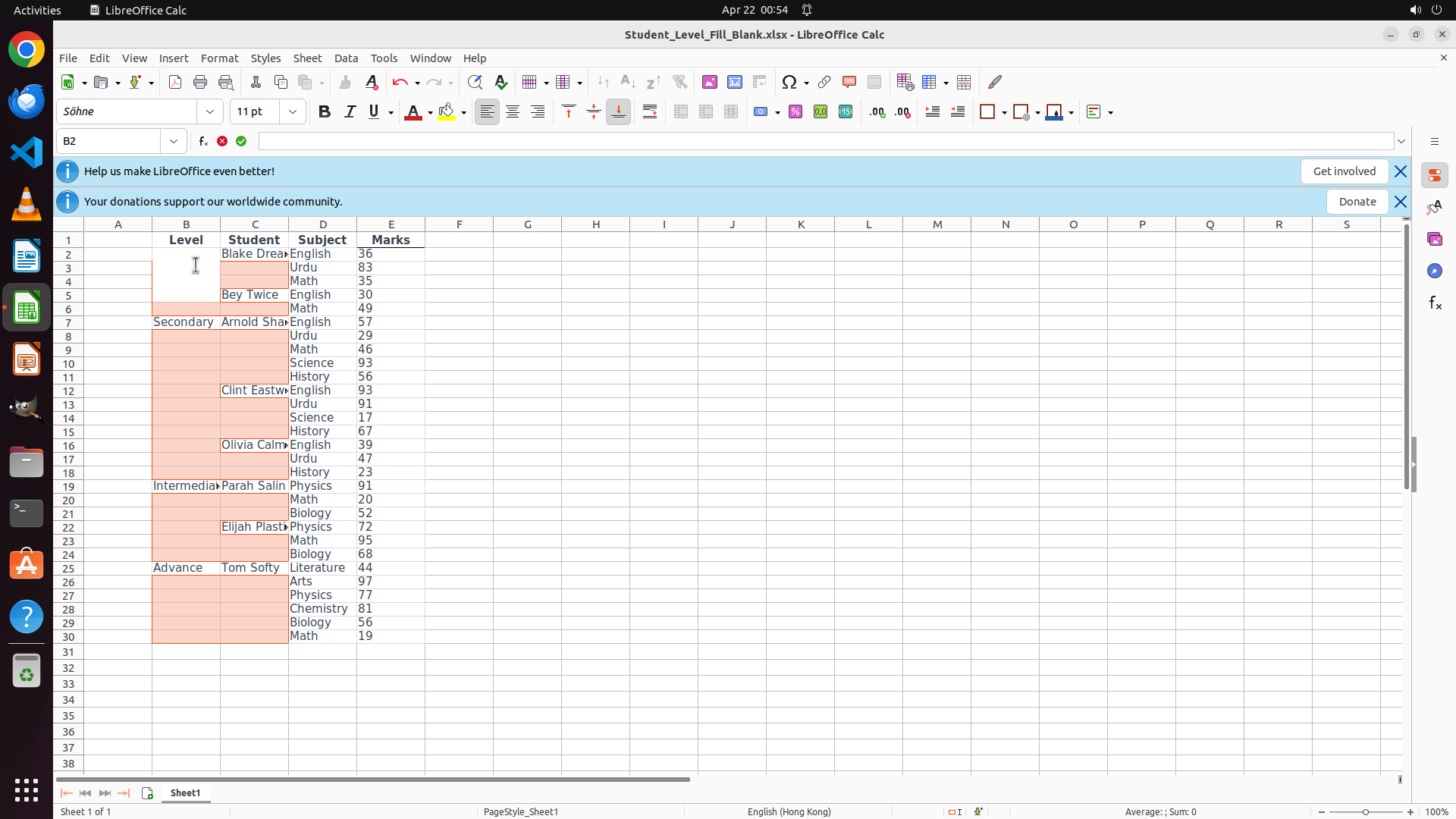Click the AutoFilter icon
The width and height of the screenshot is (1456, 819).
pos(679,82)
